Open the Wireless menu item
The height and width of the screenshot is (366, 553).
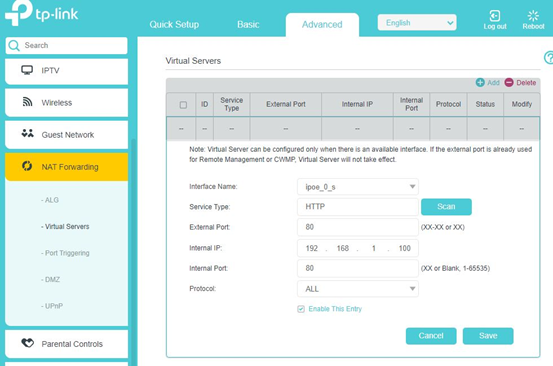(67, 103)
